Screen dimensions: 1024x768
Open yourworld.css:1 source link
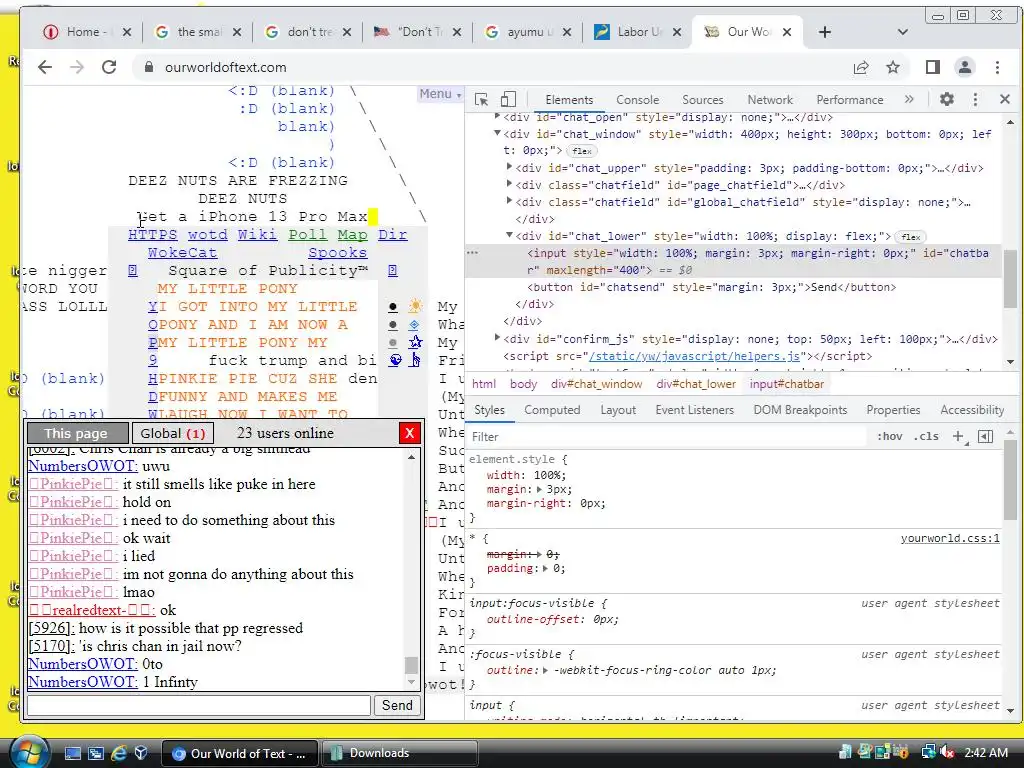point(950,538)
